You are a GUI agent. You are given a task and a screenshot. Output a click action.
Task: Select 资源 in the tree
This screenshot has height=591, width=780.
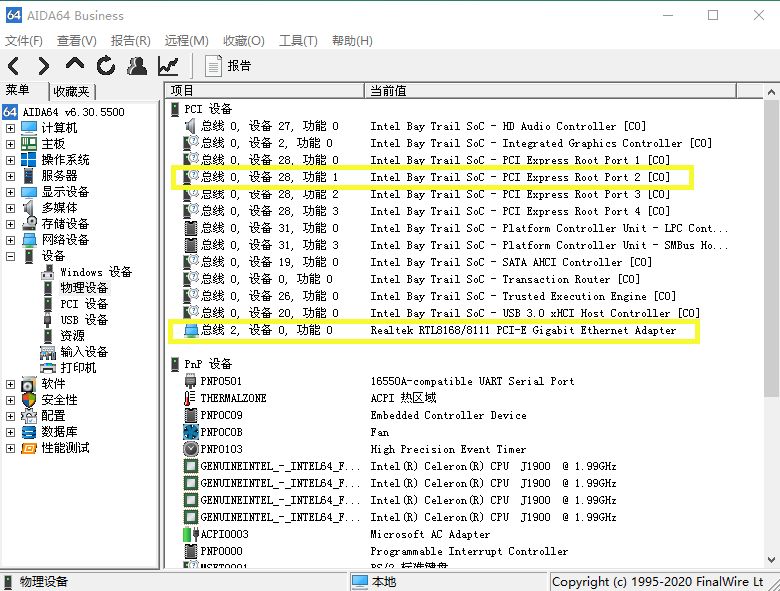pyautogui.click(x=72, y=335)
